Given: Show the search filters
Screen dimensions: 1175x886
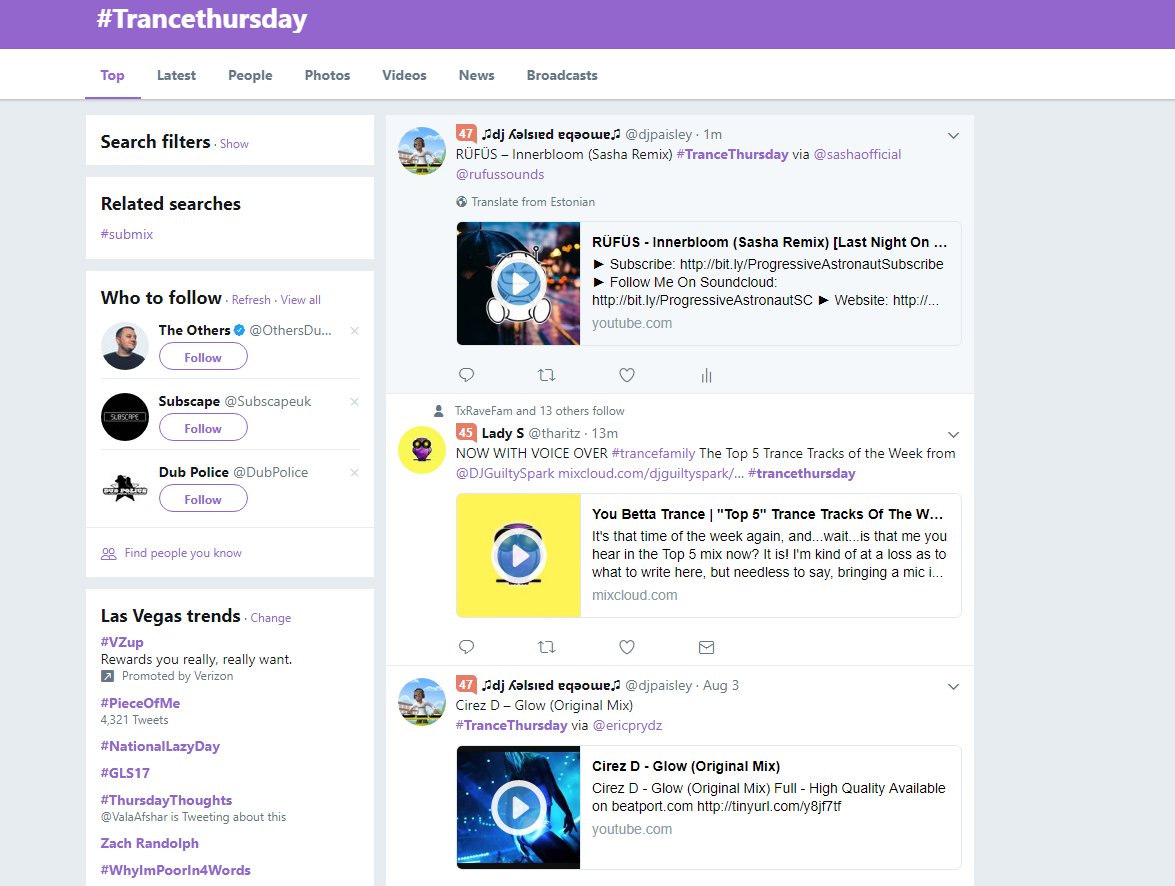Looking at the screenshot, I should (234, 144).
